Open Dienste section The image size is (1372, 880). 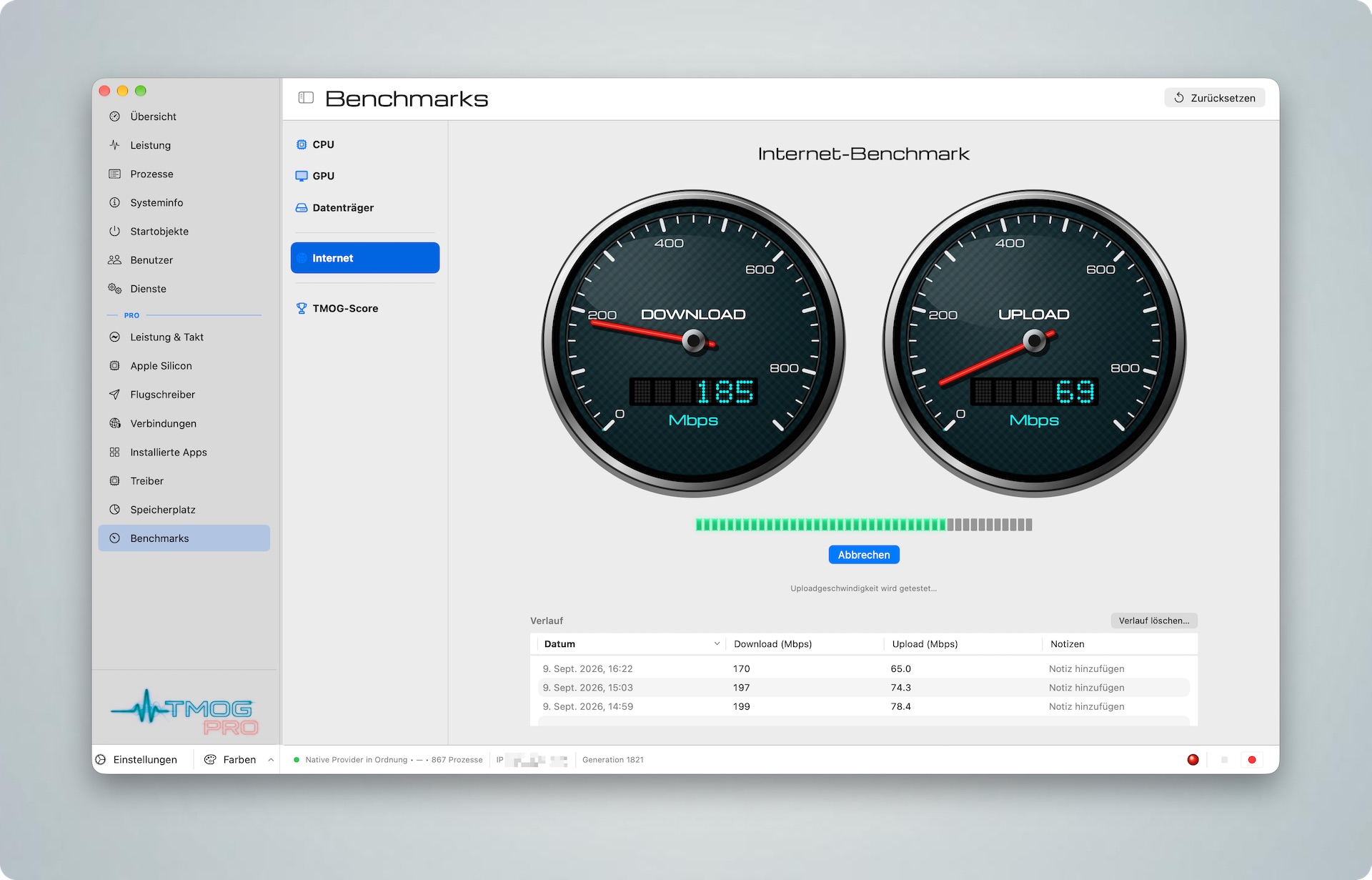coord(184,288)
